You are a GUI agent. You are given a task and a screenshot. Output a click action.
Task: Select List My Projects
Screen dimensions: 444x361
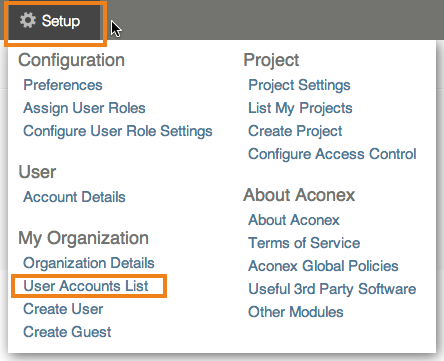pyautogui.click(x=300, y=108)
